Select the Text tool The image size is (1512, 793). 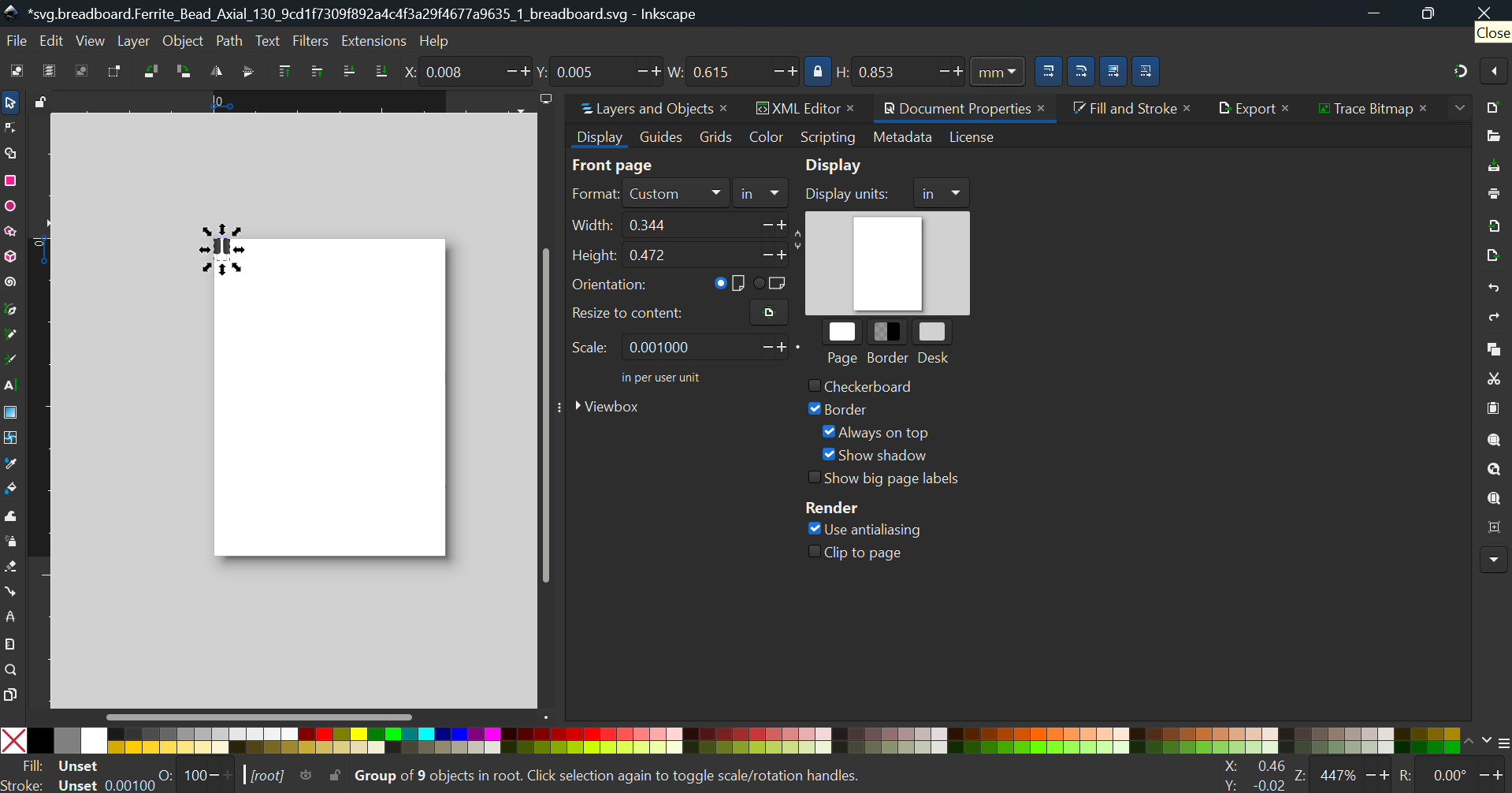tap(11, 385)
